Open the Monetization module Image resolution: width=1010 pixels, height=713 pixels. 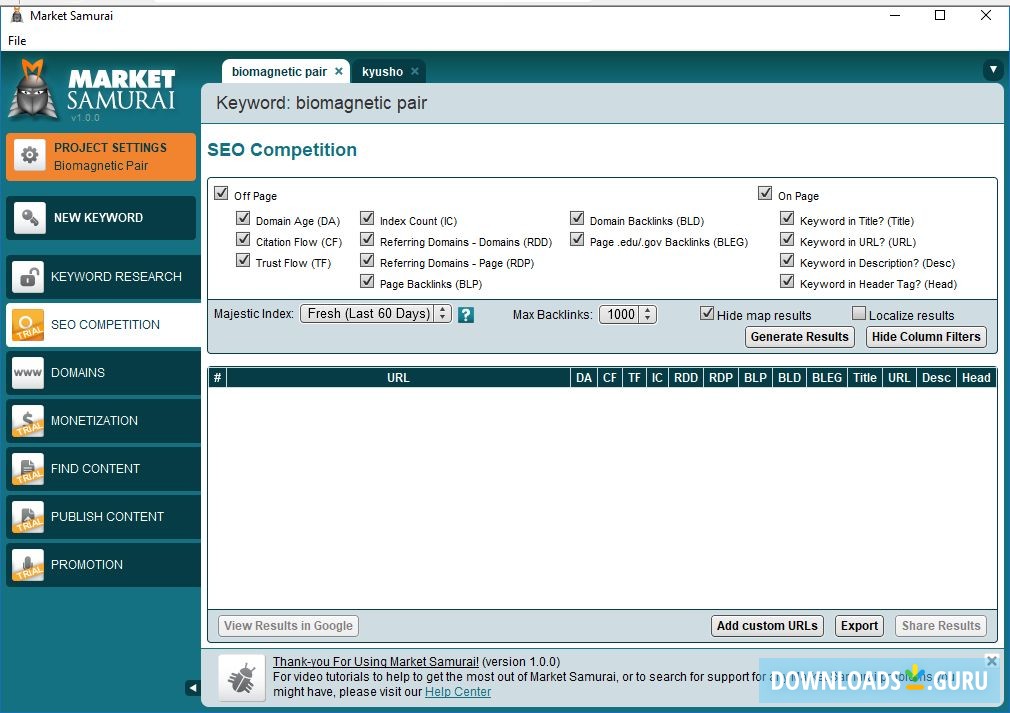[103, 421]
